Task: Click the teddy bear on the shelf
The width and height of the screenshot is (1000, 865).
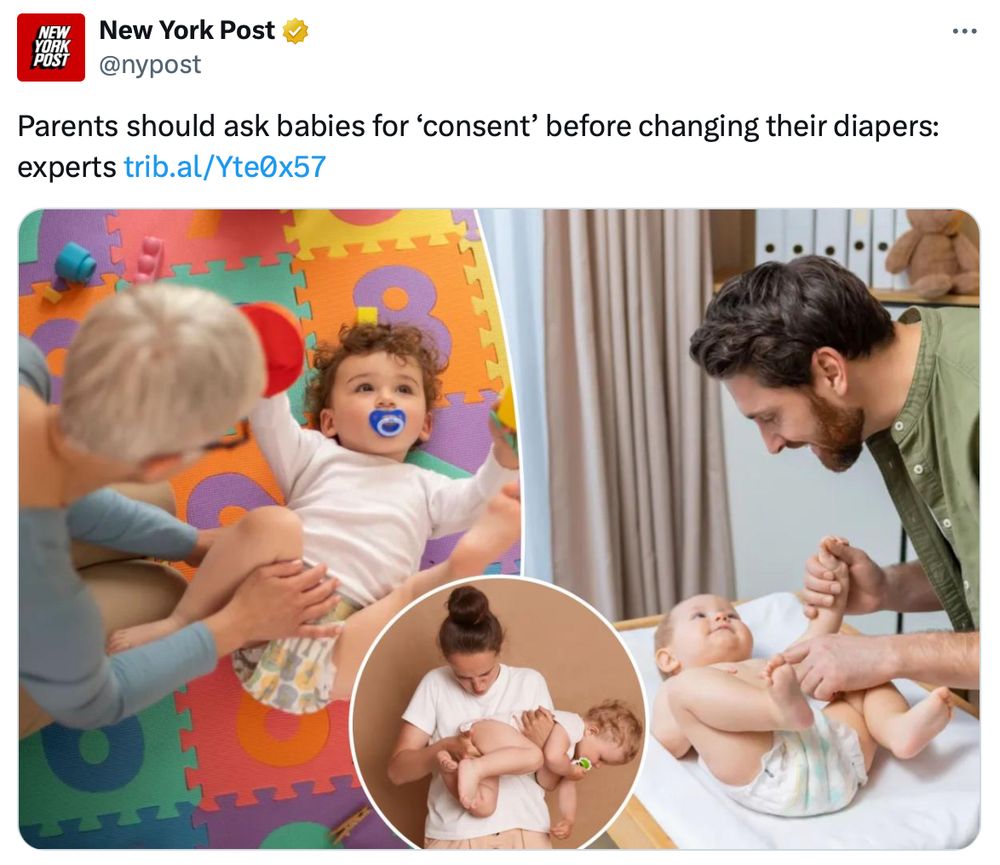Action: click(933, 253)
